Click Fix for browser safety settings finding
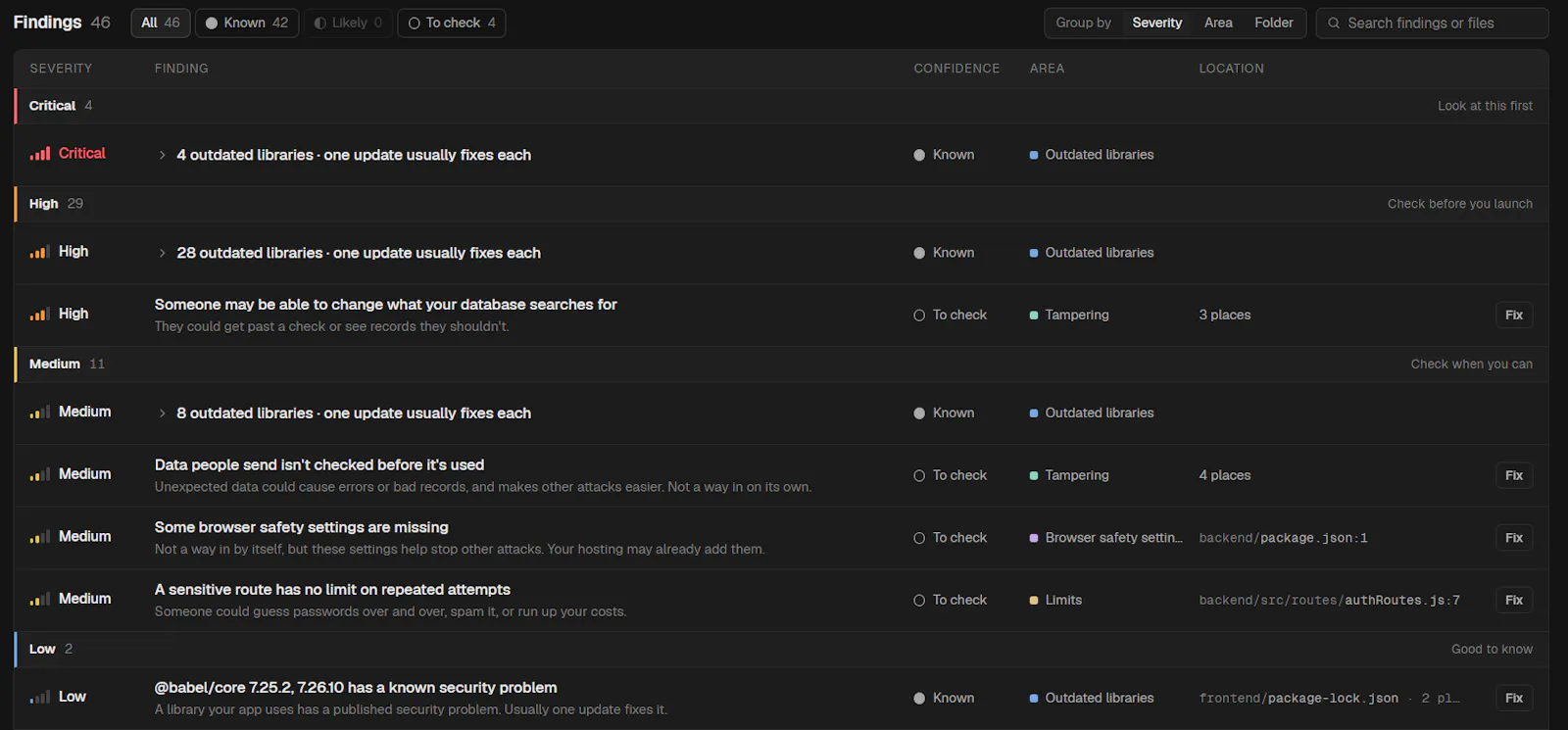The width and height of the screenshot is (1568, 730). pyautogui.click(x=1514, y=538)
